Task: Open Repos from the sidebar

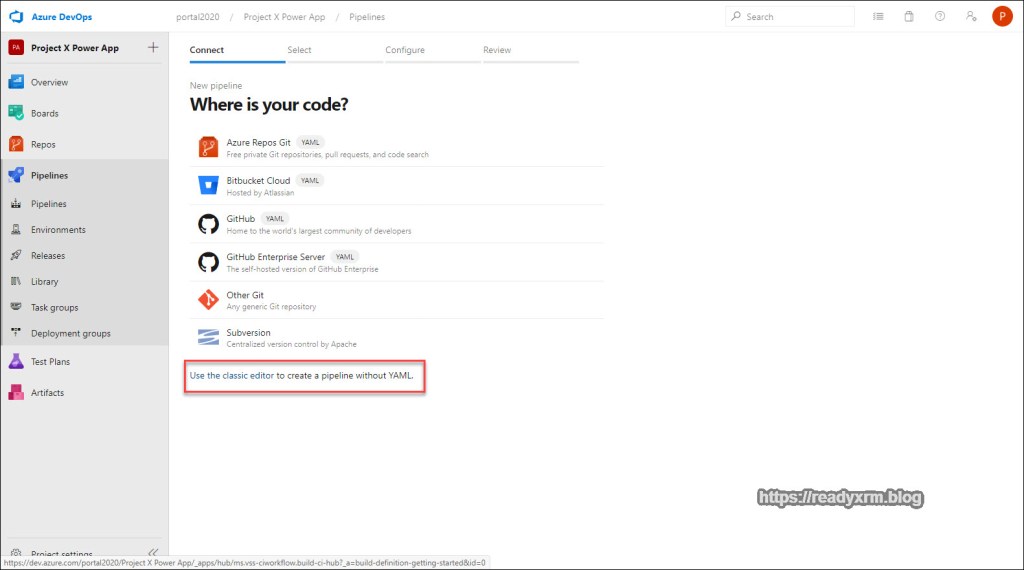Action: (43, 144)
